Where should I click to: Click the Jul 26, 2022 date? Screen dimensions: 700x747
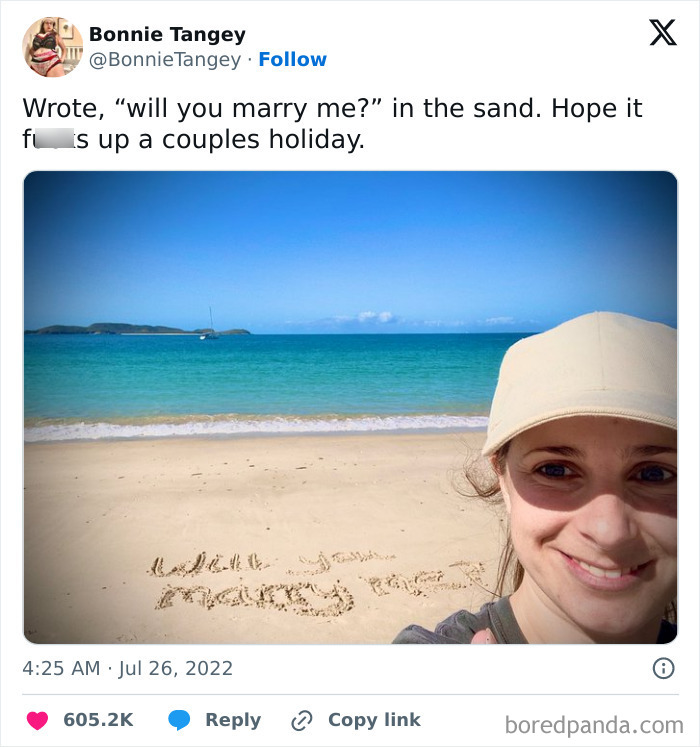coord(175,668)
